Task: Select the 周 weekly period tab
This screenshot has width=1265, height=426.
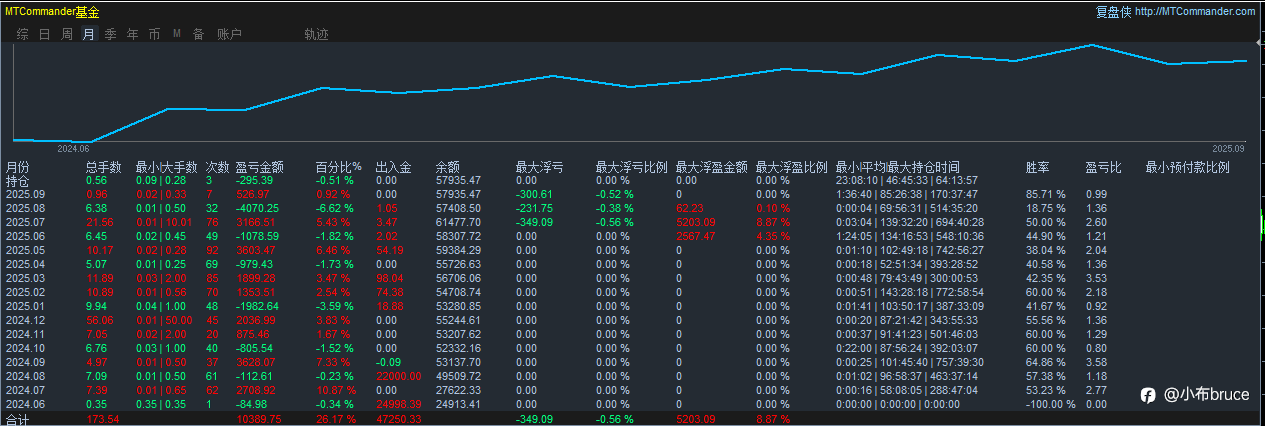Action: click(66, 34)
